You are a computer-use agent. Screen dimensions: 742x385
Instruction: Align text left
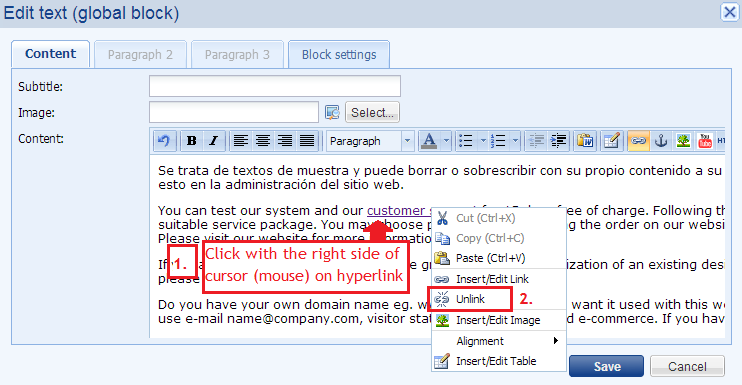241,140
